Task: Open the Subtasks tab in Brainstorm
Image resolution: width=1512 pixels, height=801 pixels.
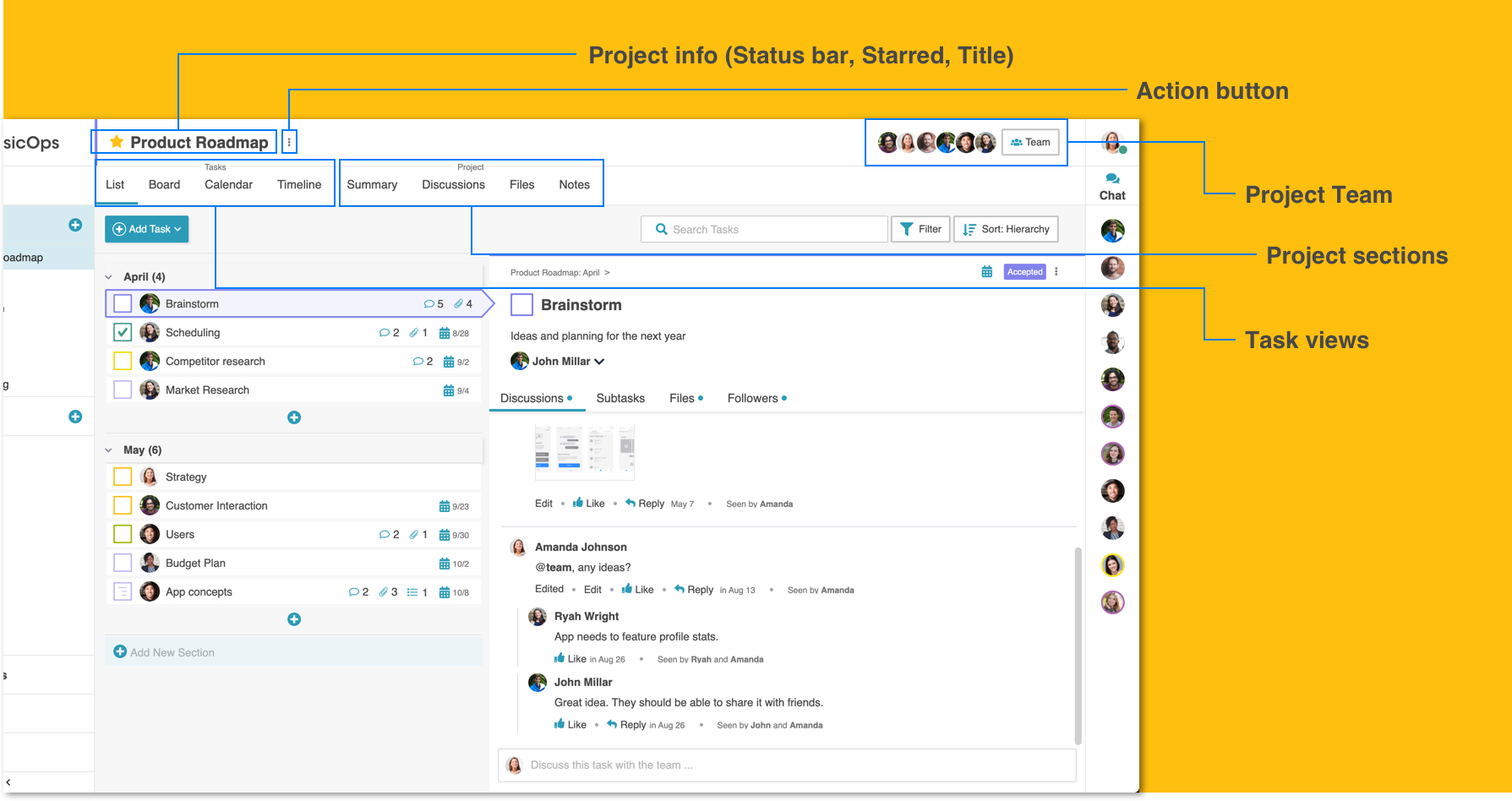Action: click(620, 398)
